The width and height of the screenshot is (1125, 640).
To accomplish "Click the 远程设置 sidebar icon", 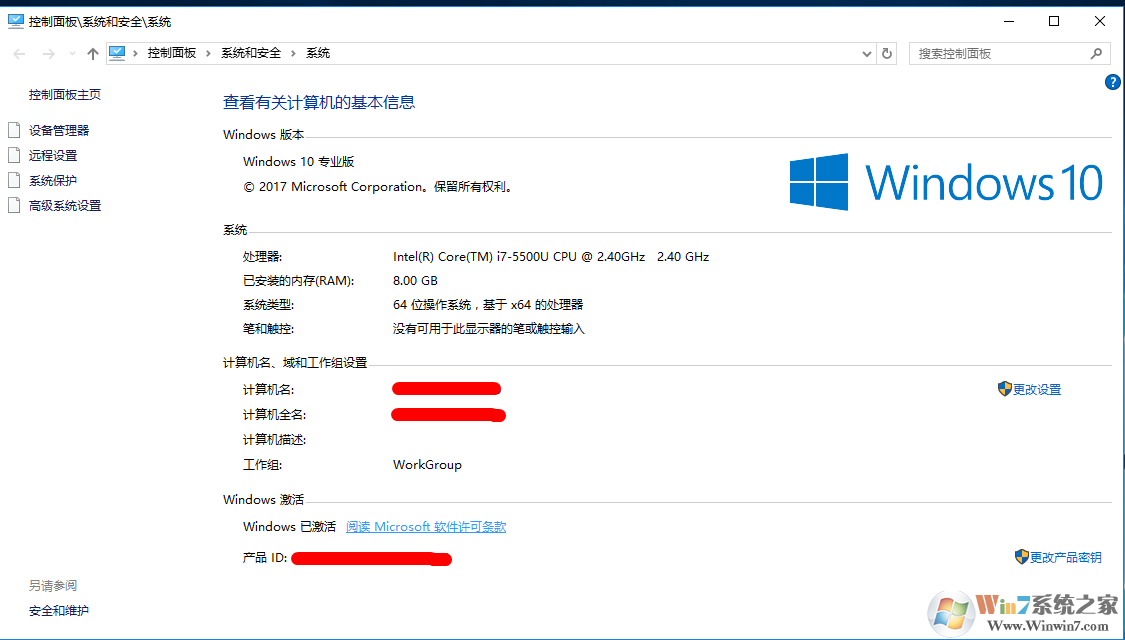I will (14, 155).
